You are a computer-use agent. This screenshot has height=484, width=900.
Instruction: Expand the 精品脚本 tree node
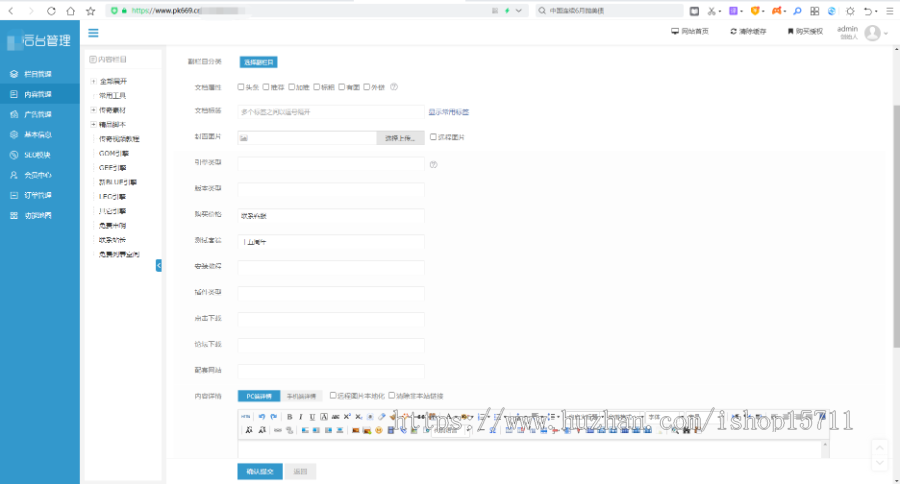pyautogui.click(x=93, y=124)
